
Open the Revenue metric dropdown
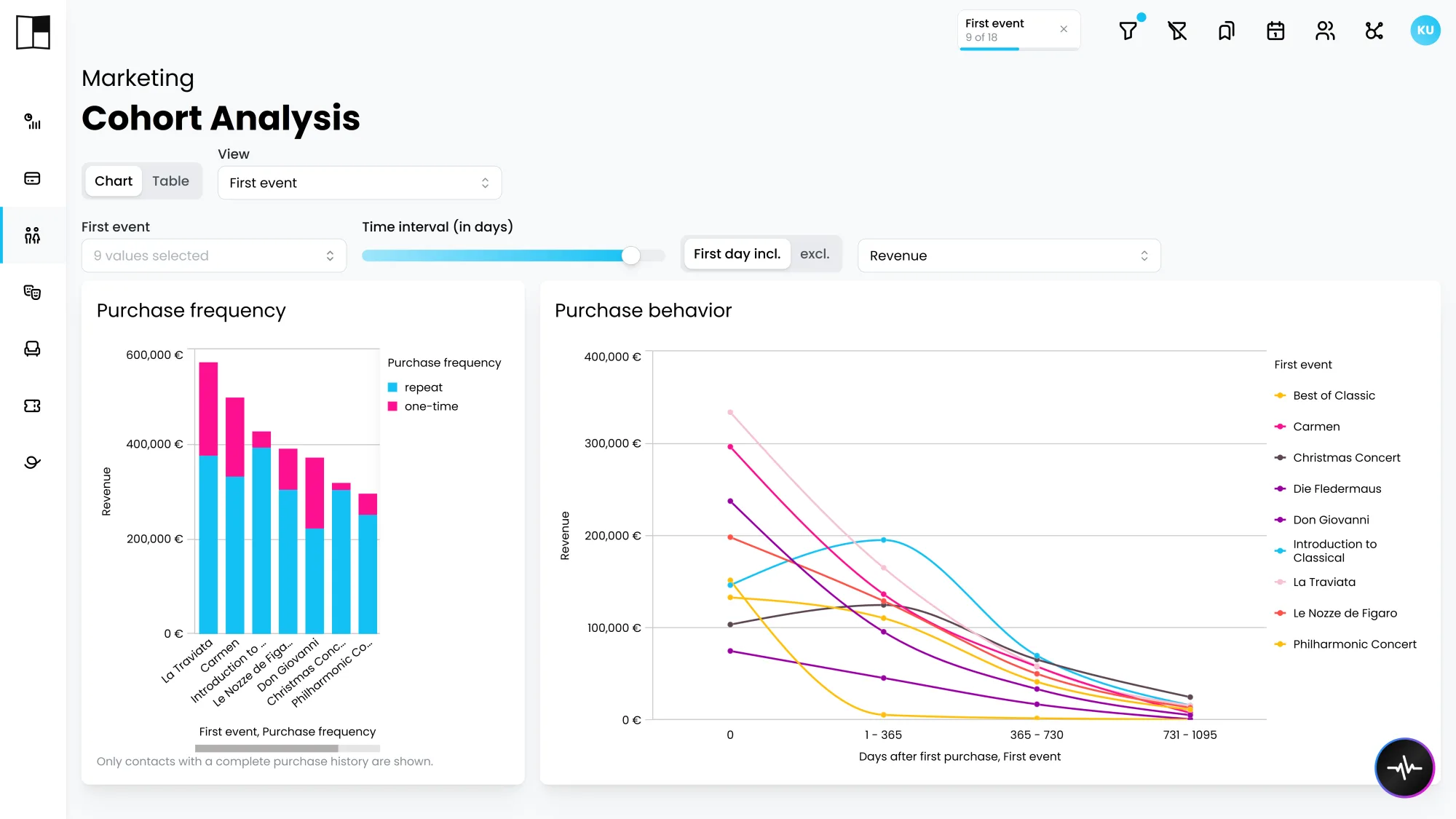coord(1009,256)
